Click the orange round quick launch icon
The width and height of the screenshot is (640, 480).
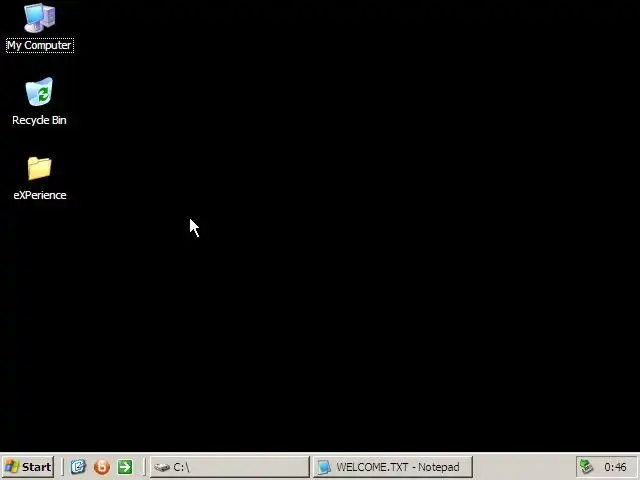[102, 467]
